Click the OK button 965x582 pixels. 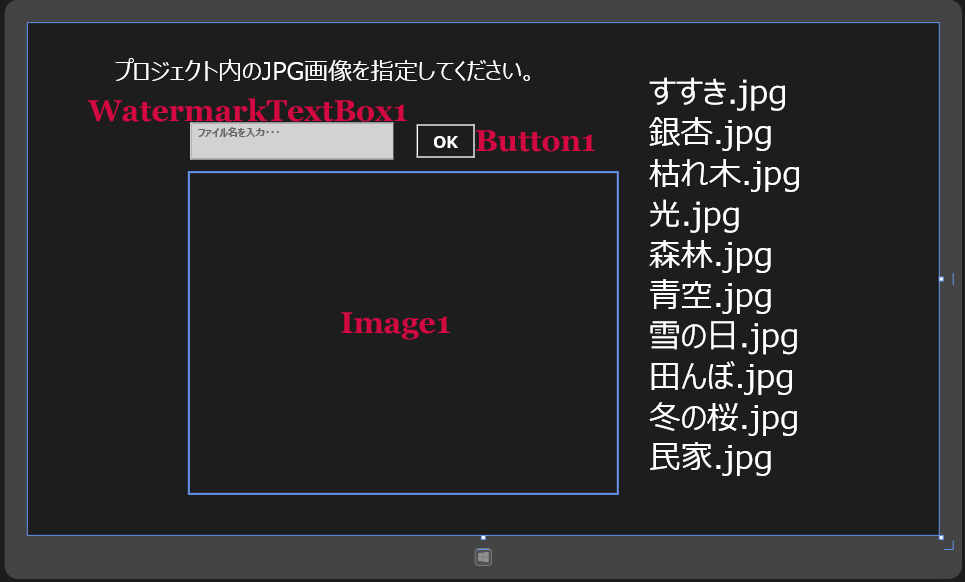446,141
